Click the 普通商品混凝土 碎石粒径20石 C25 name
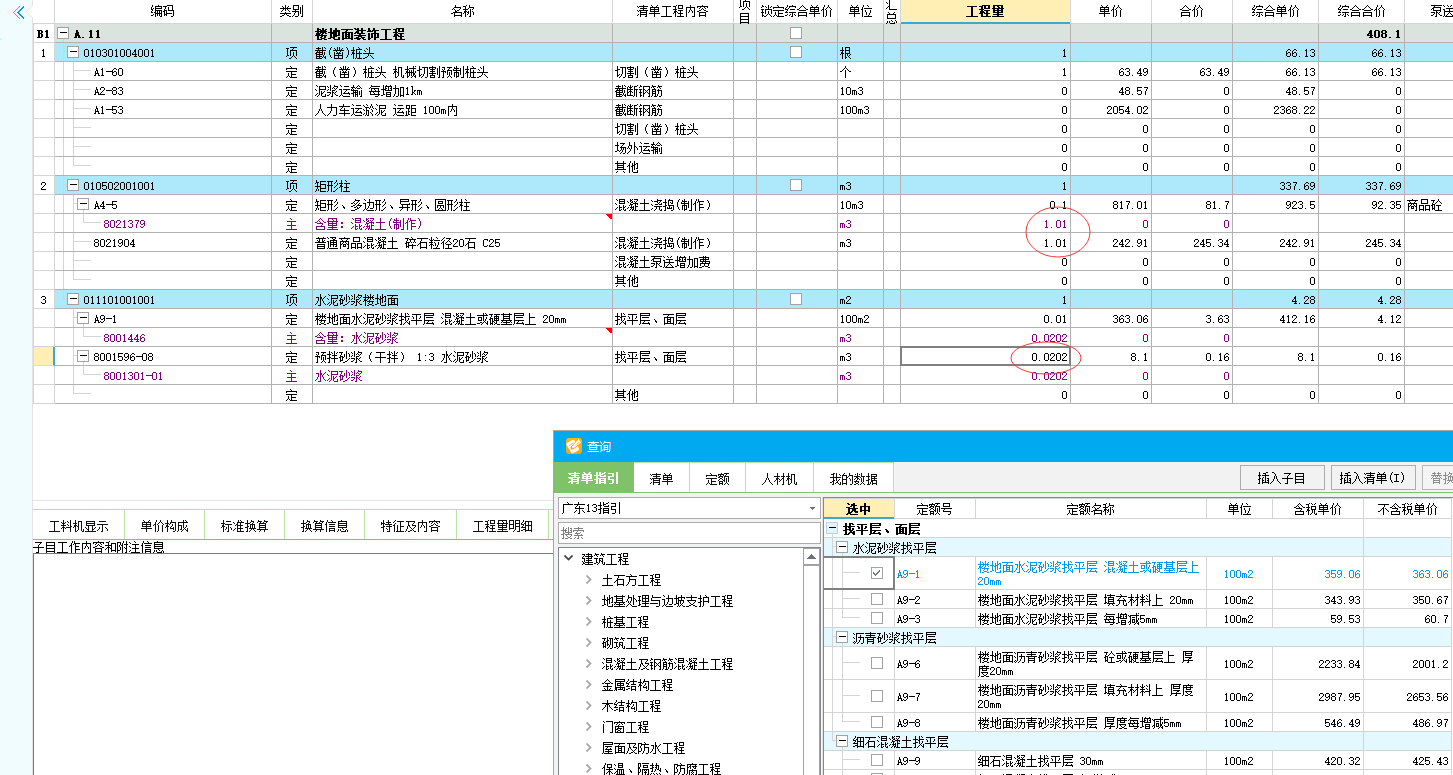The height and width of the screenshot is (775, 1453). (407, 243)
